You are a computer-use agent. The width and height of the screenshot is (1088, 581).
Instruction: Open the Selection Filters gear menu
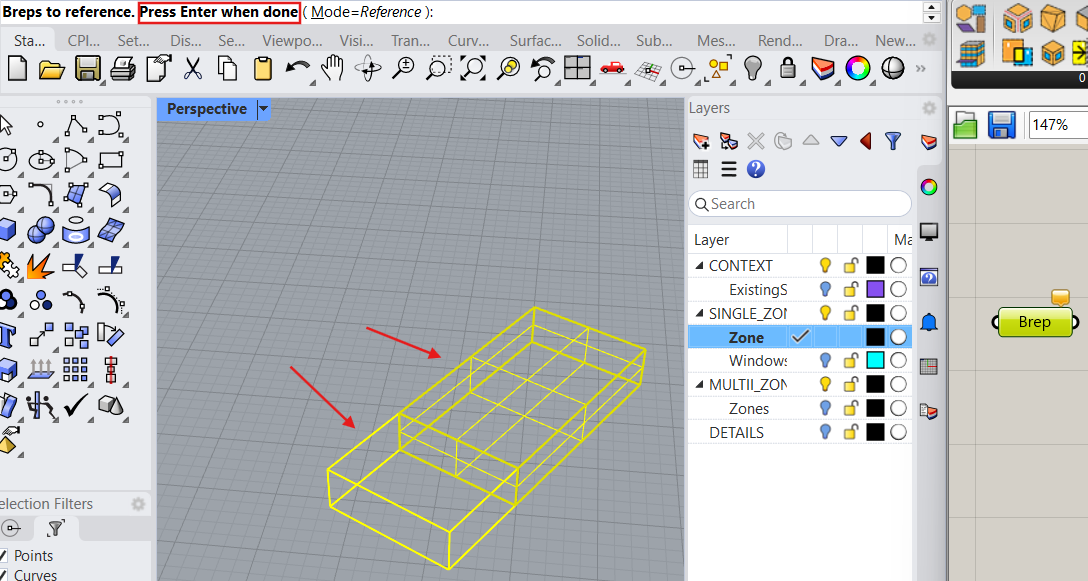point(138,504)
